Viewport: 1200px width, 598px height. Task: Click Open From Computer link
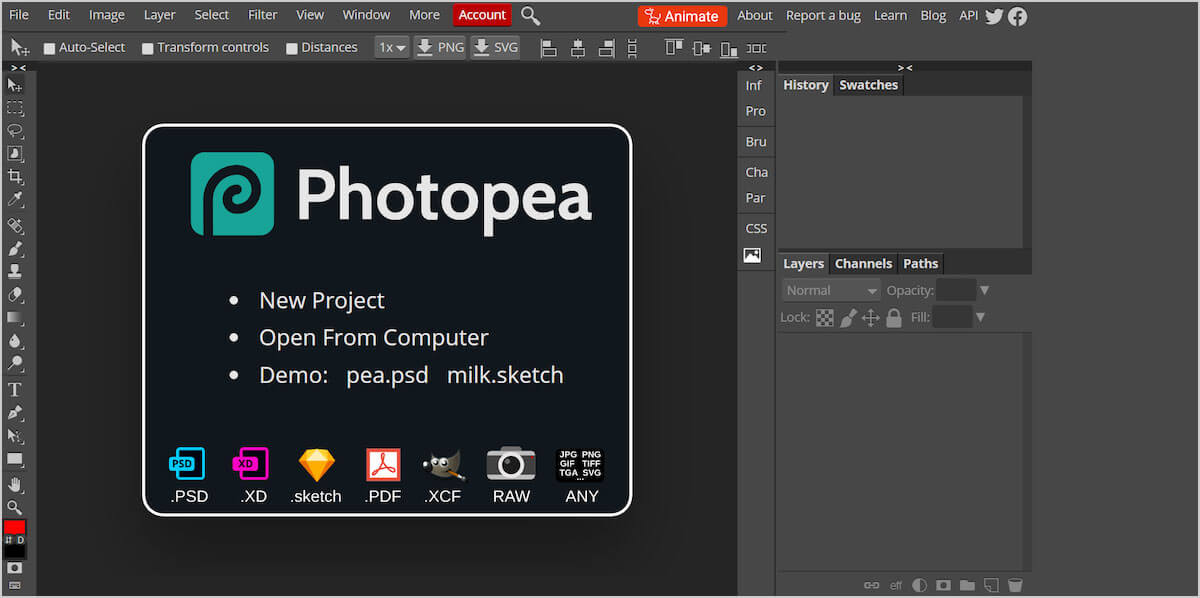point(374,338)
